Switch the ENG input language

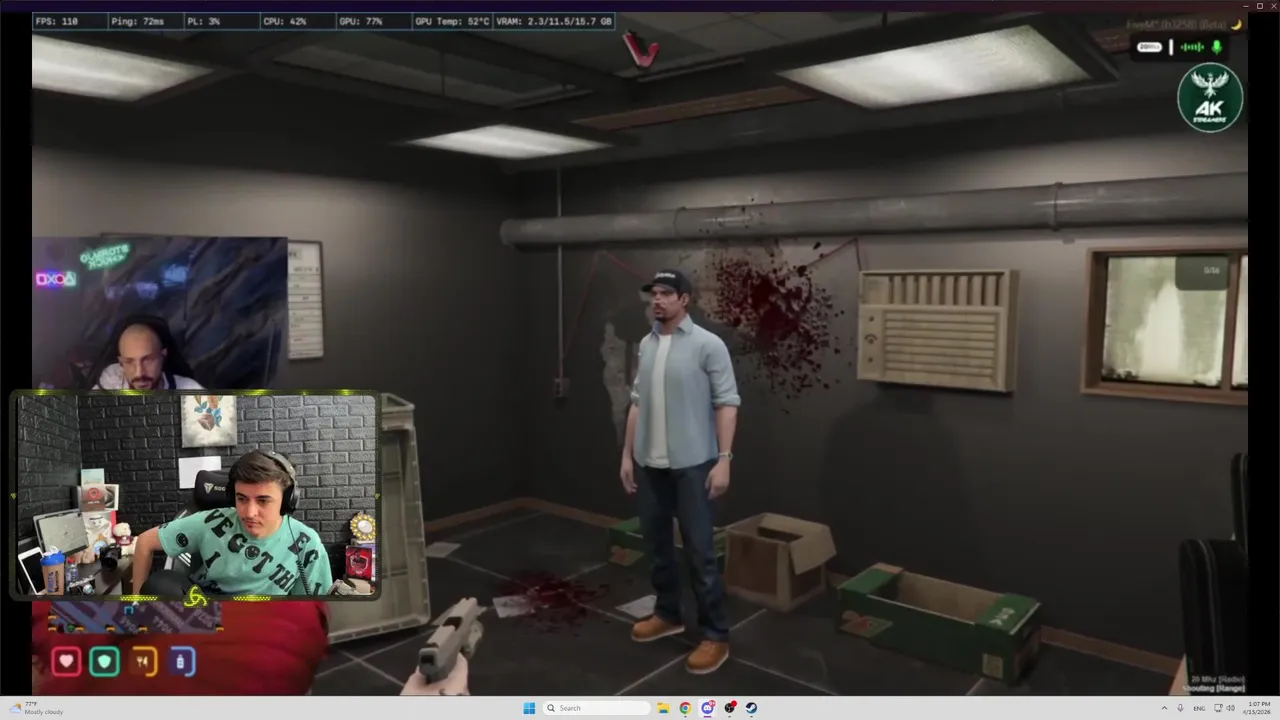click(x=1199, y=708)
